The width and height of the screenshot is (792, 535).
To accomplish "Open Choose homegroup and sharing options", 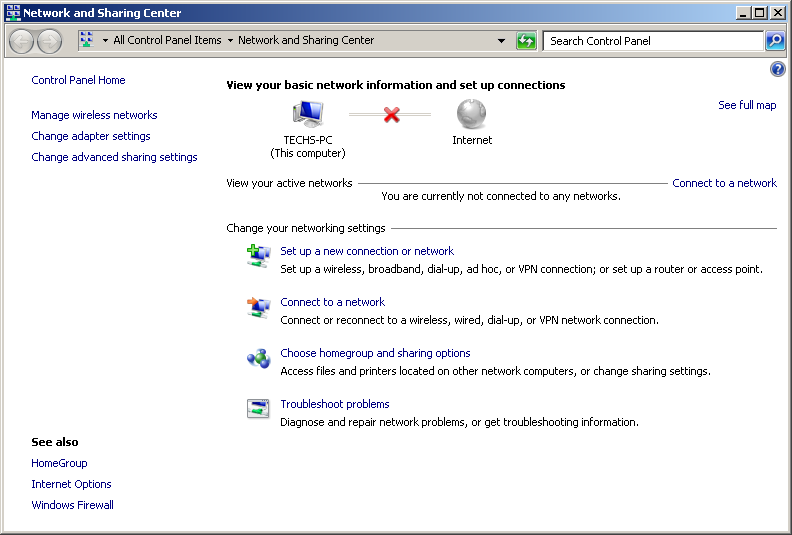I will 375,353.
